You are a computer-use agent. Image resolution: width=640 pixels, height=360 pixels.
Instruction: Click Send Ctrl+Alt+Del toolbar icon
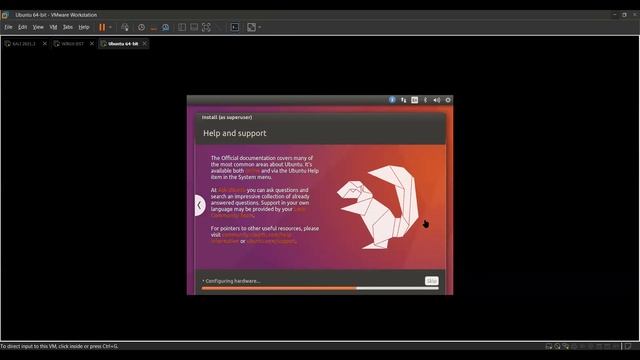click(125, 27)
